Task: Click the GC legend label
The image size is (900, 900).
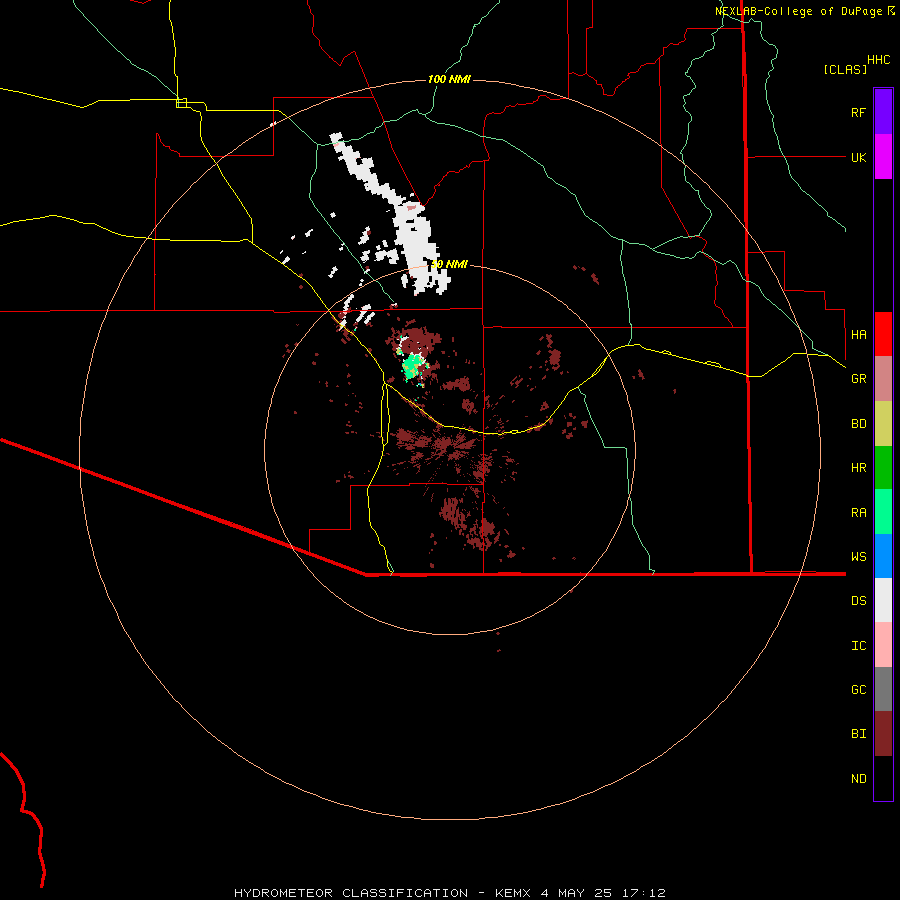Action: (858, 690)
